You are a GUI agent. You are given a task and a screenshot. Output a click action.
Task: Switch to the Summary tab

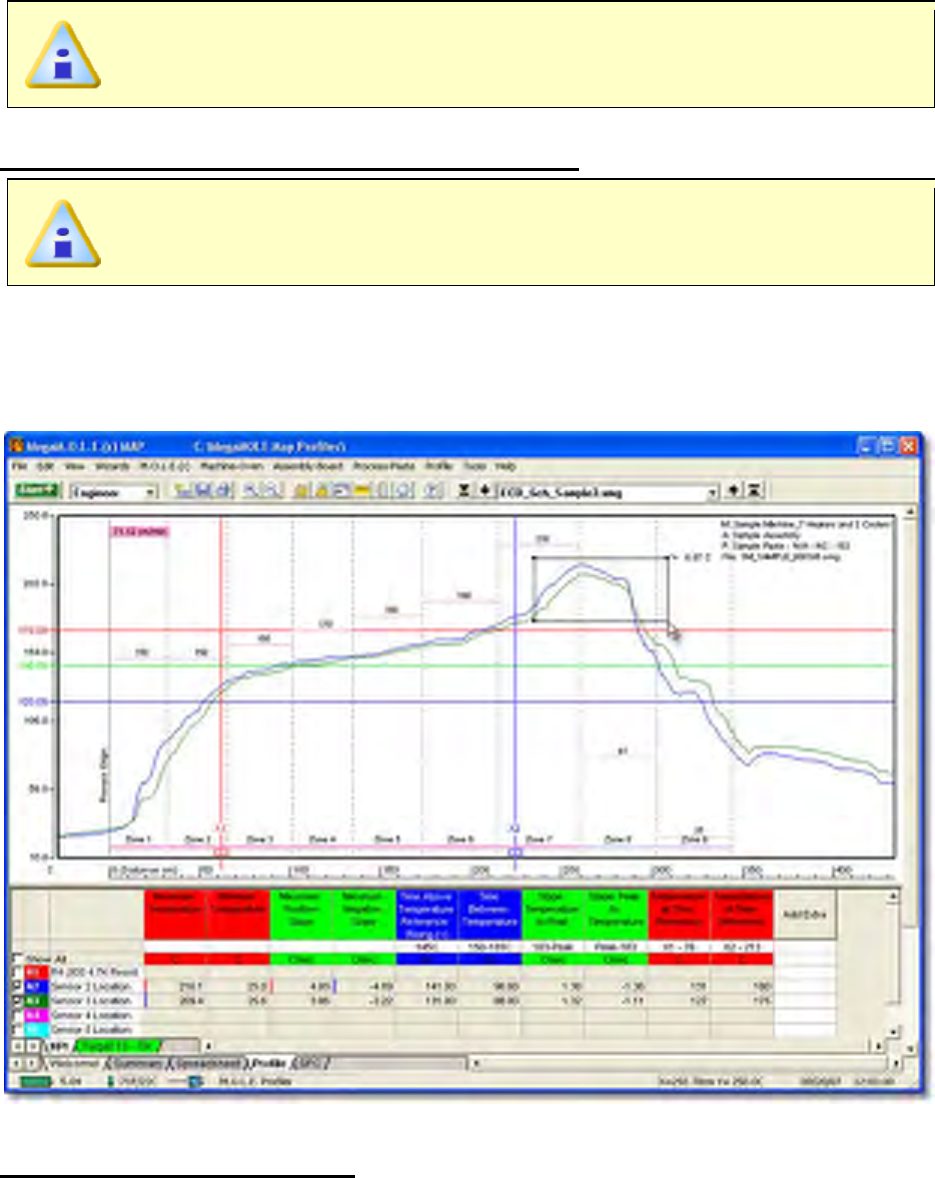pyautogui.click(x=137, y=1064)
